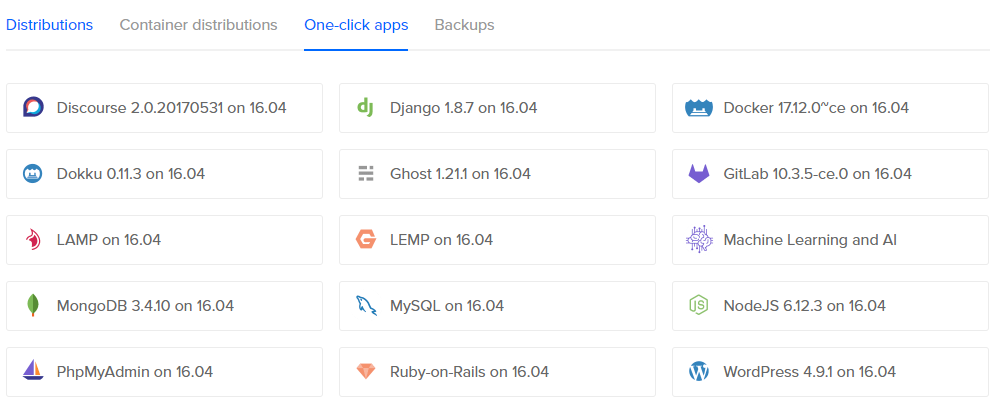1003x408 pixels.
Task: Choose MongoDB 3.4.10 on 16.04 label
Action: pyautogui.click(x=145, y=306)
